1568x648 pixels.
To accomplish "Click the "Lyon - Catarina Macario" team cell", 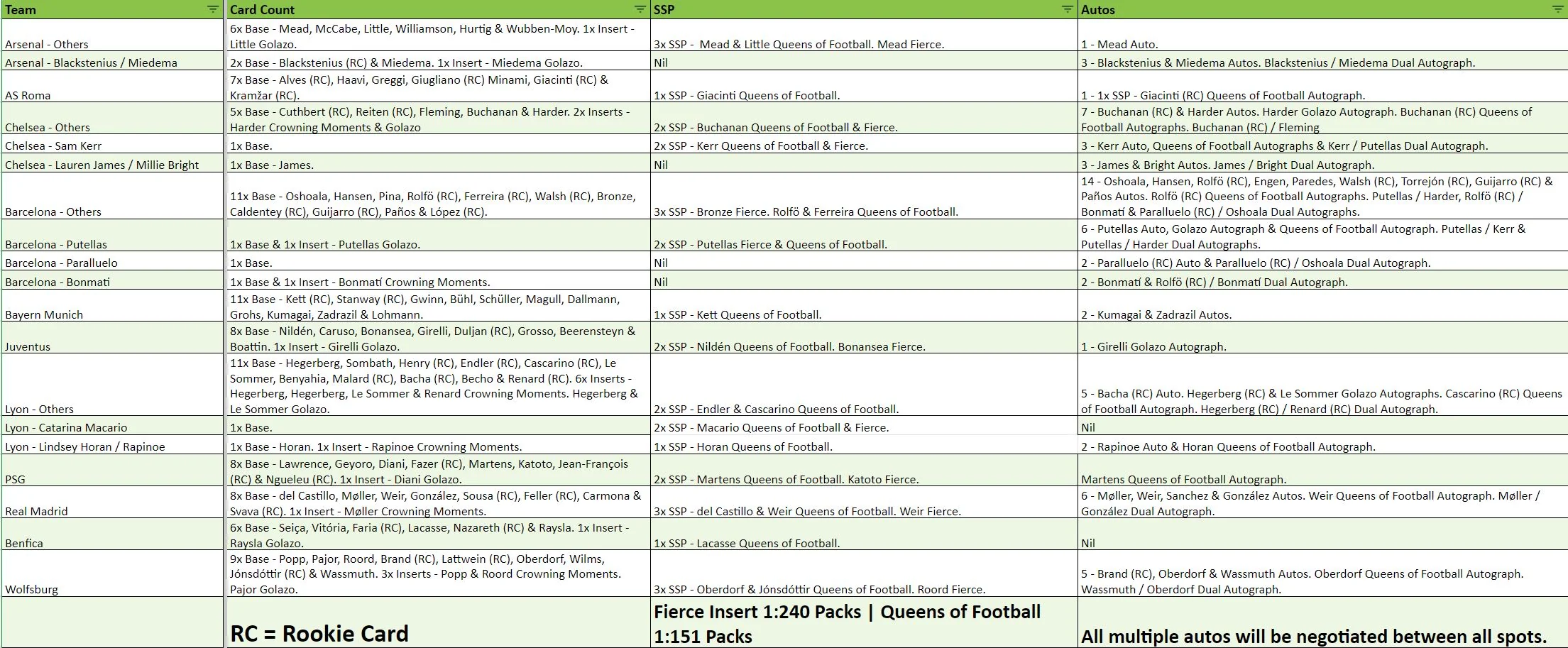I will [x=114, y=427].
